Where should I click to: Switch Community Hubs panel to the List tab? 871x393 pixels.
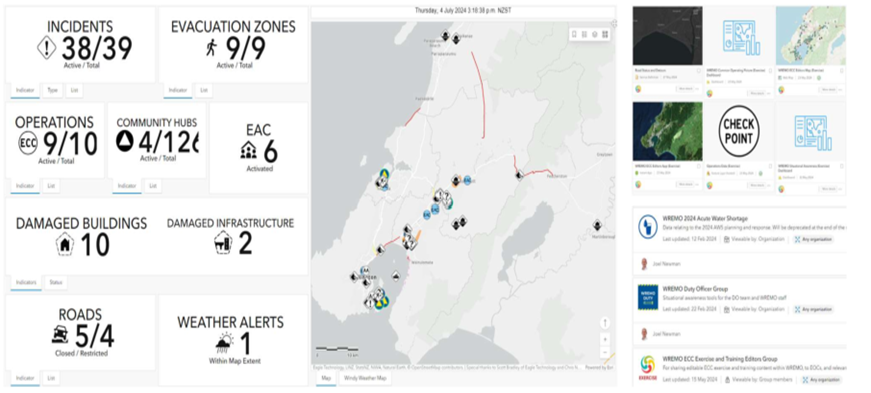[x=153, y=186]
